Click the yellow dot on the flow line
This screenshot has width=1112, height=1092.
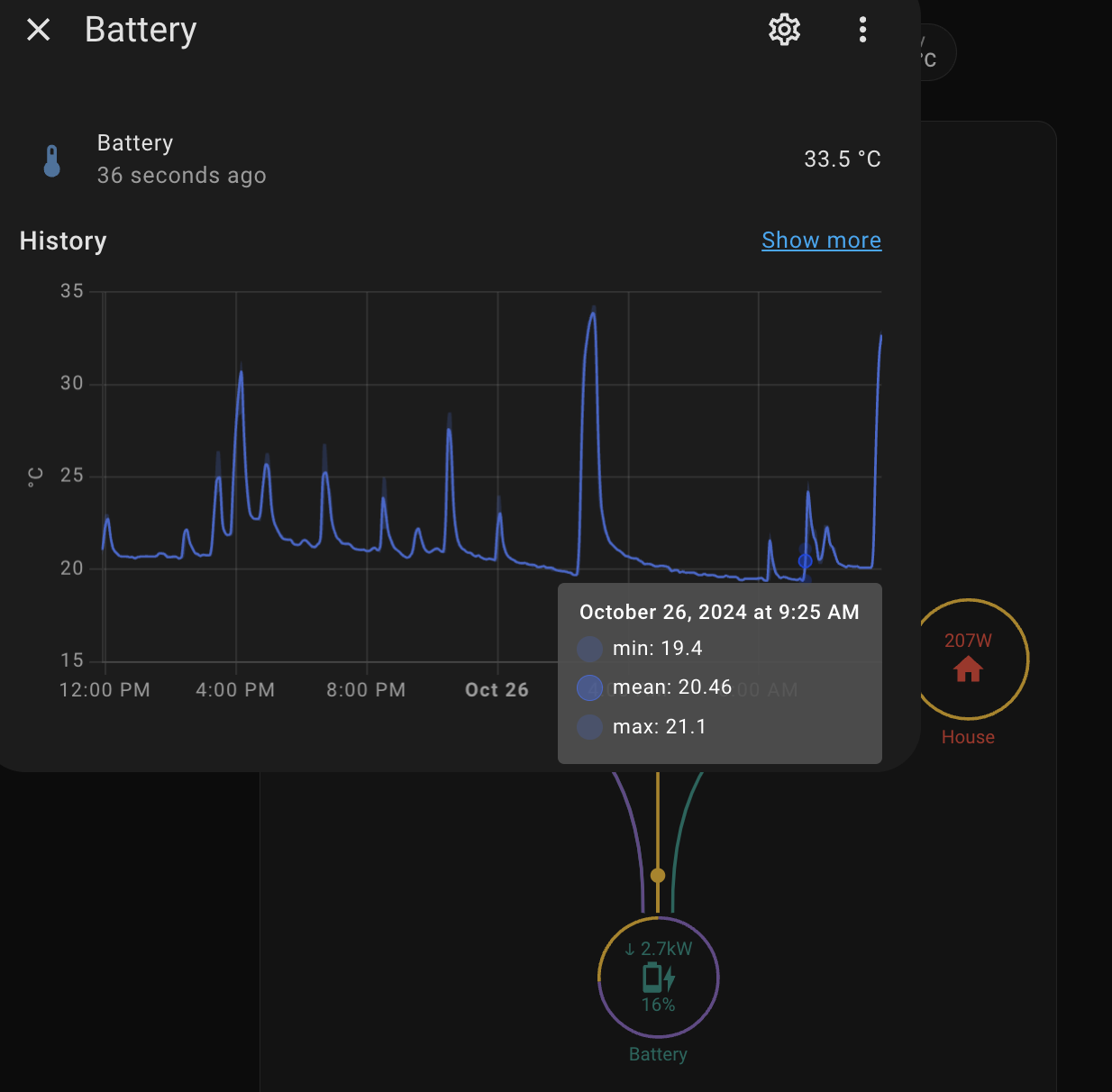tap(658, 875)
